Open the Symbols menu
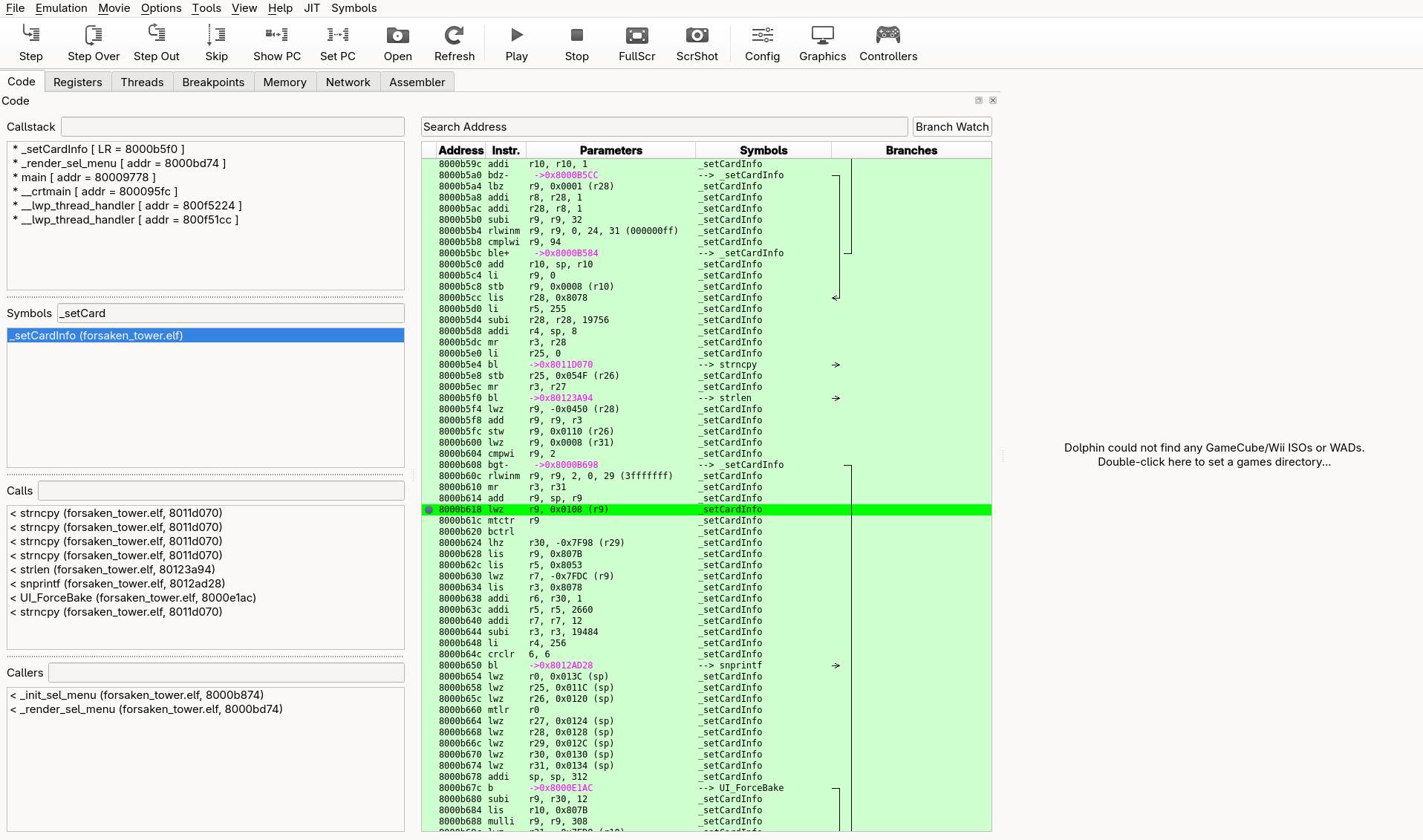This screenshot has width=1423, height=840. pyautogui.click(x=354, y=8)
